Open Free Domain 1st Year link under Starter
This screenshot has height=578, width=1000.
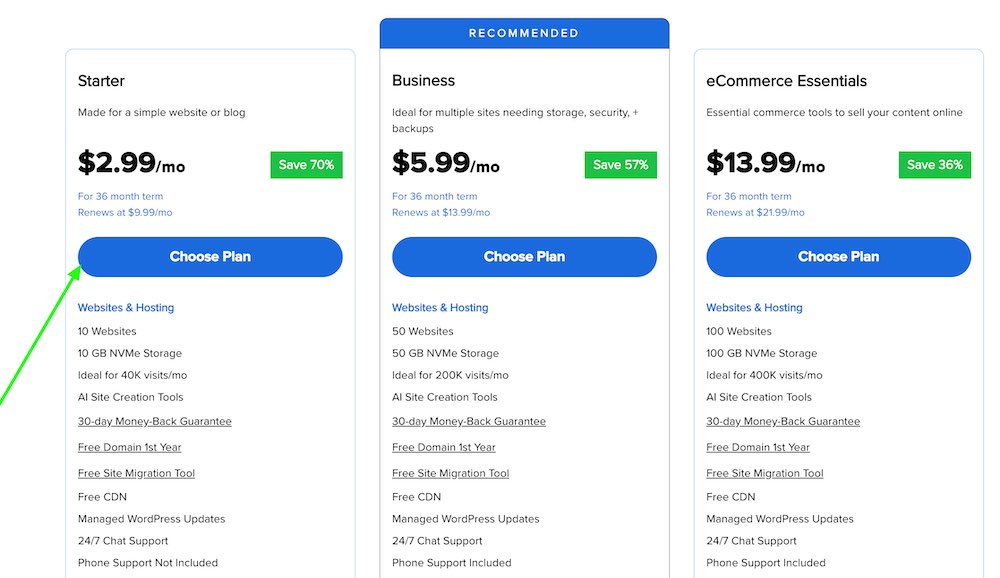[129, 447]
